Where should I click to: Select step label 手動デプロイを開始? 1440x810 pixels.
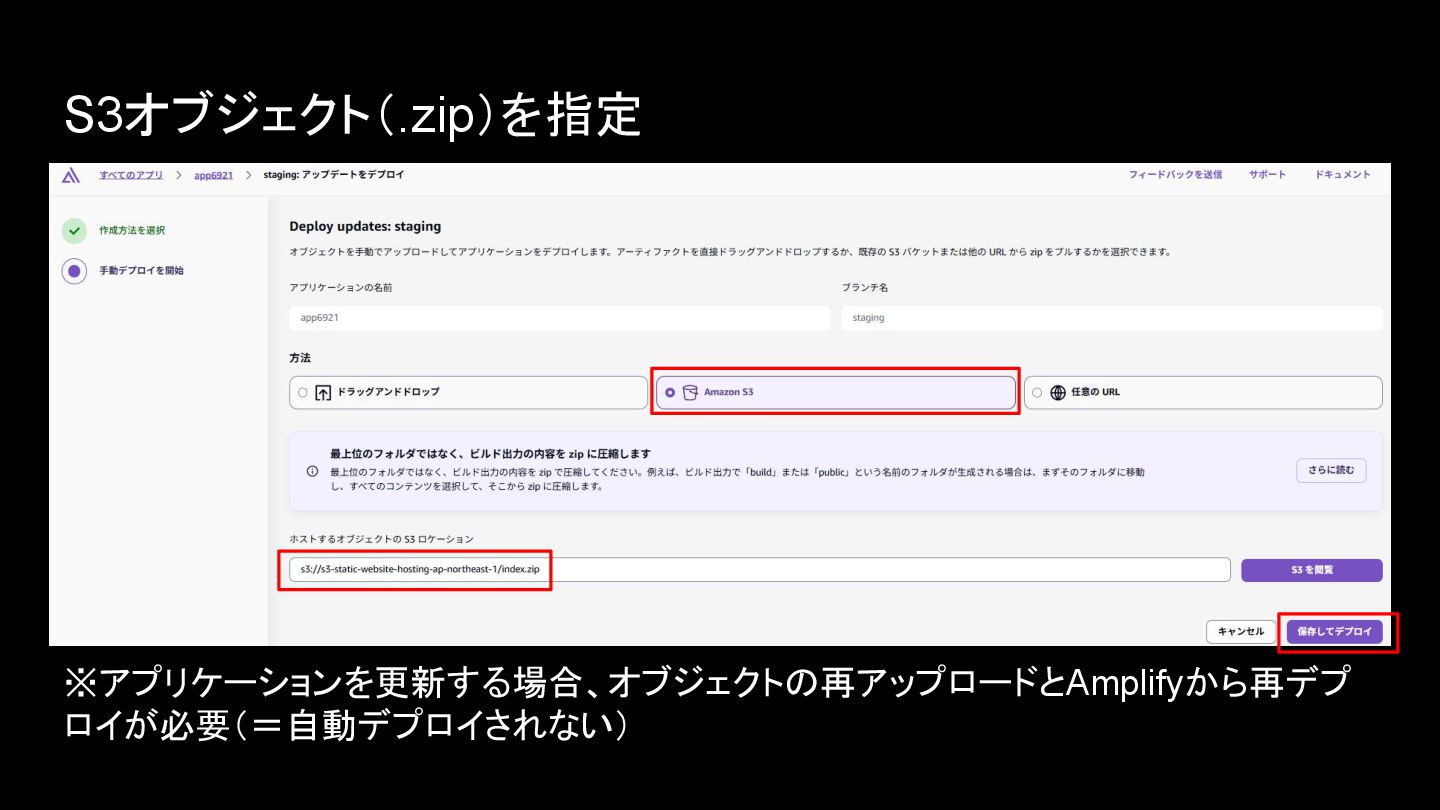pyautogui.click(x=141, y=271)
